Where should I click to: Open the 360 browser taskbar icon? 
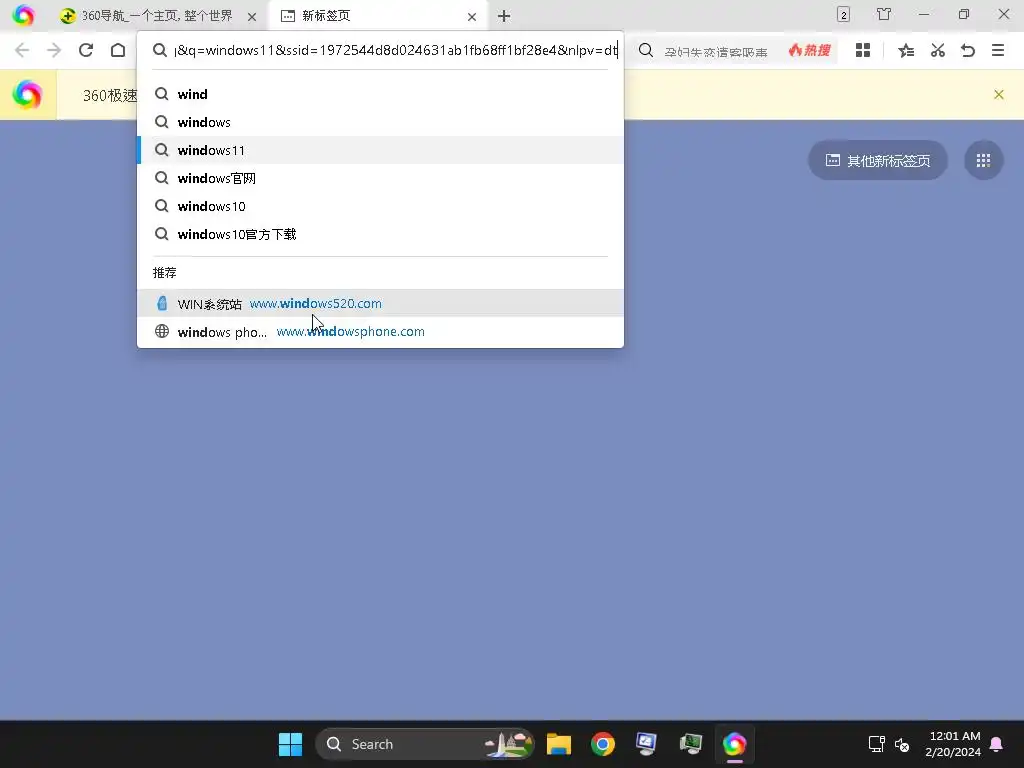pyautogui.click(x=734, y=744)
